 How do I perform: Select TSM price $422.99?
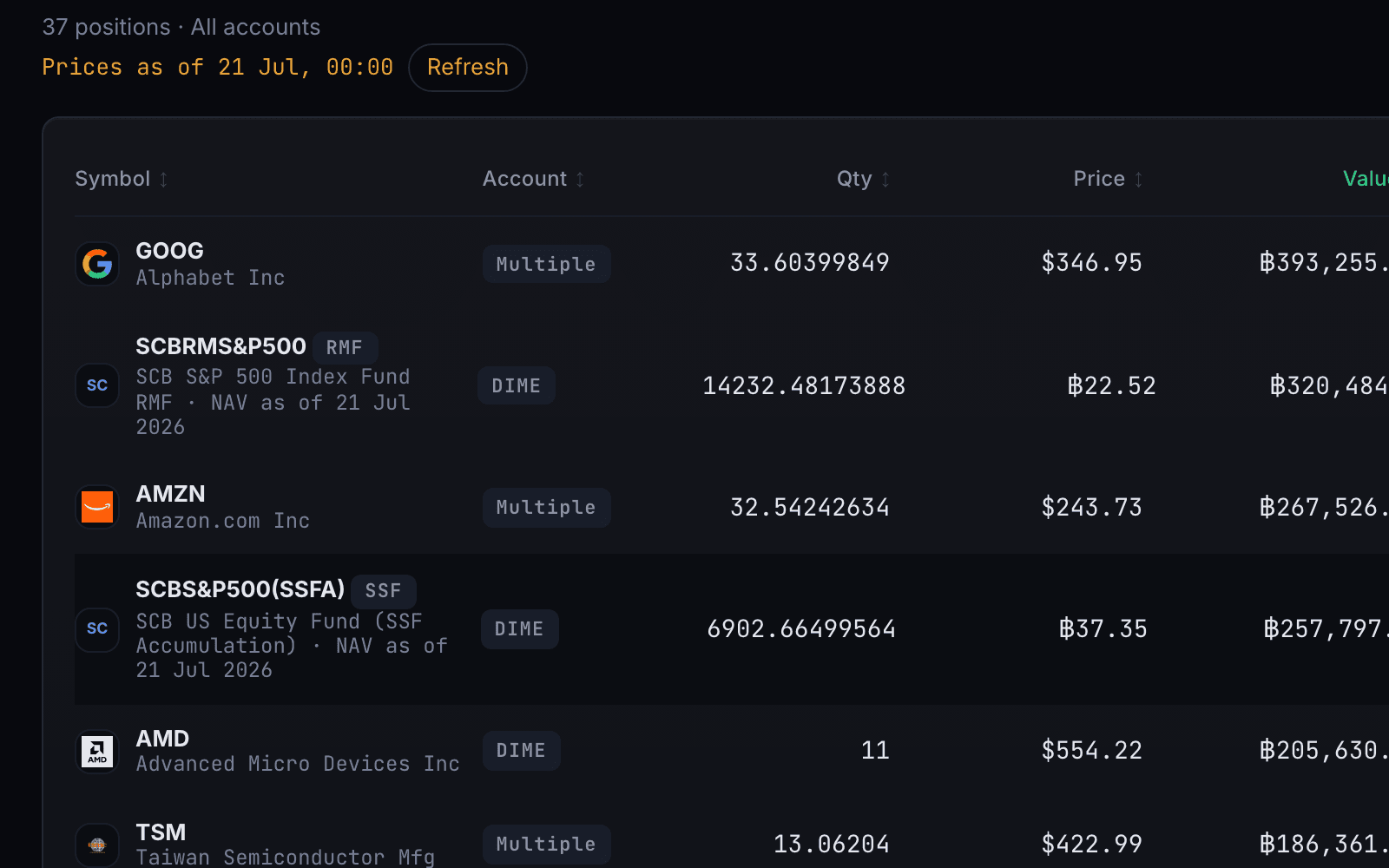[x=1091, y=844]
